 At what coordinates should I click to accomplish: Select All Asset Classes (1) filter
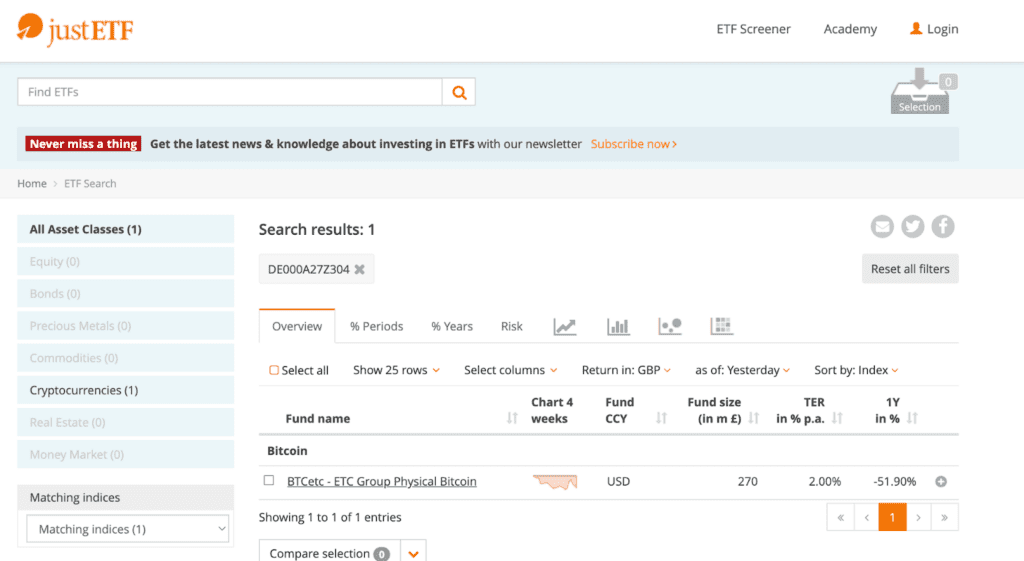[x=125, y=229]
